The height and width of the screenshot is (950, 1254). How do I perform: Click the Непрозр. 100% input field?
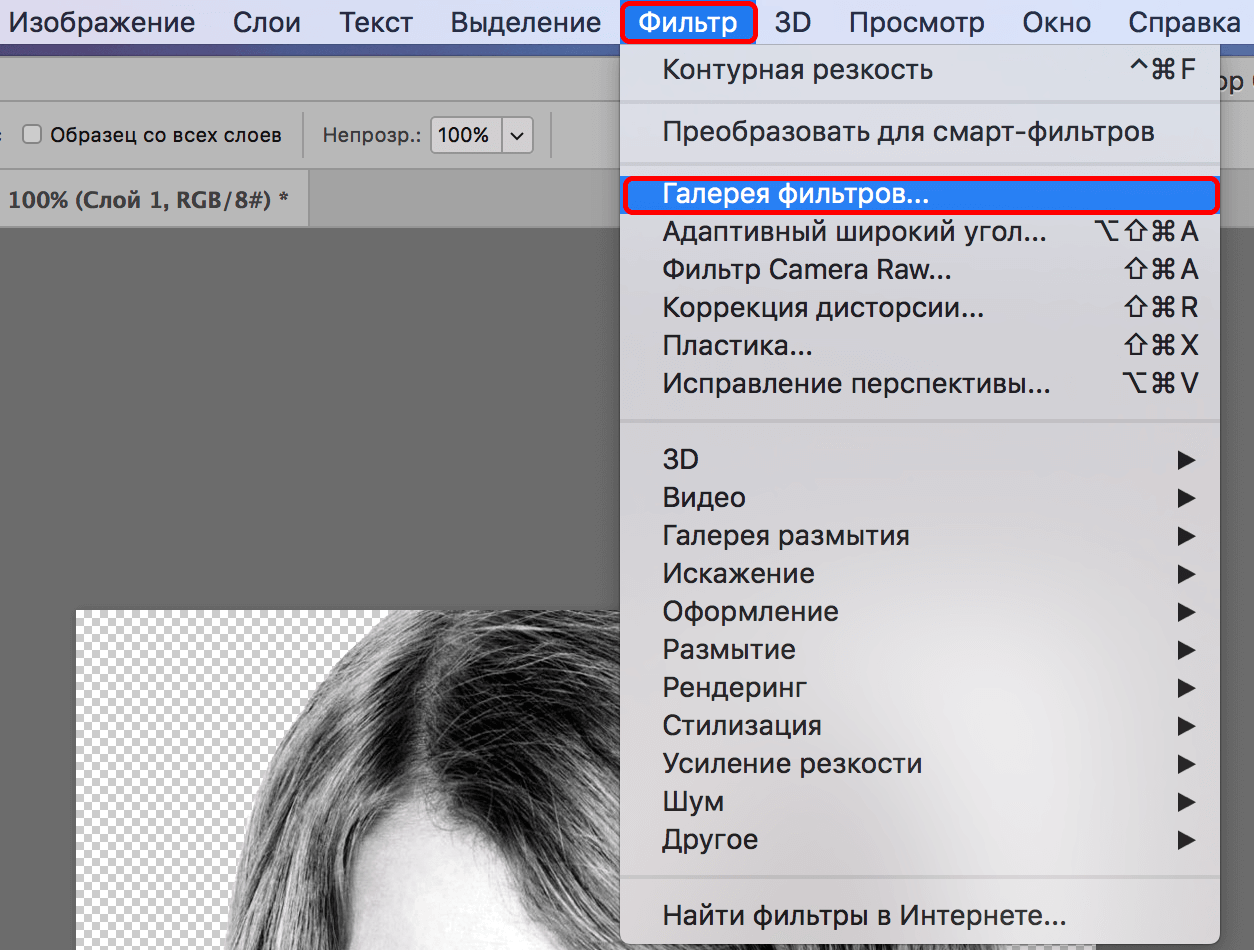464,135
